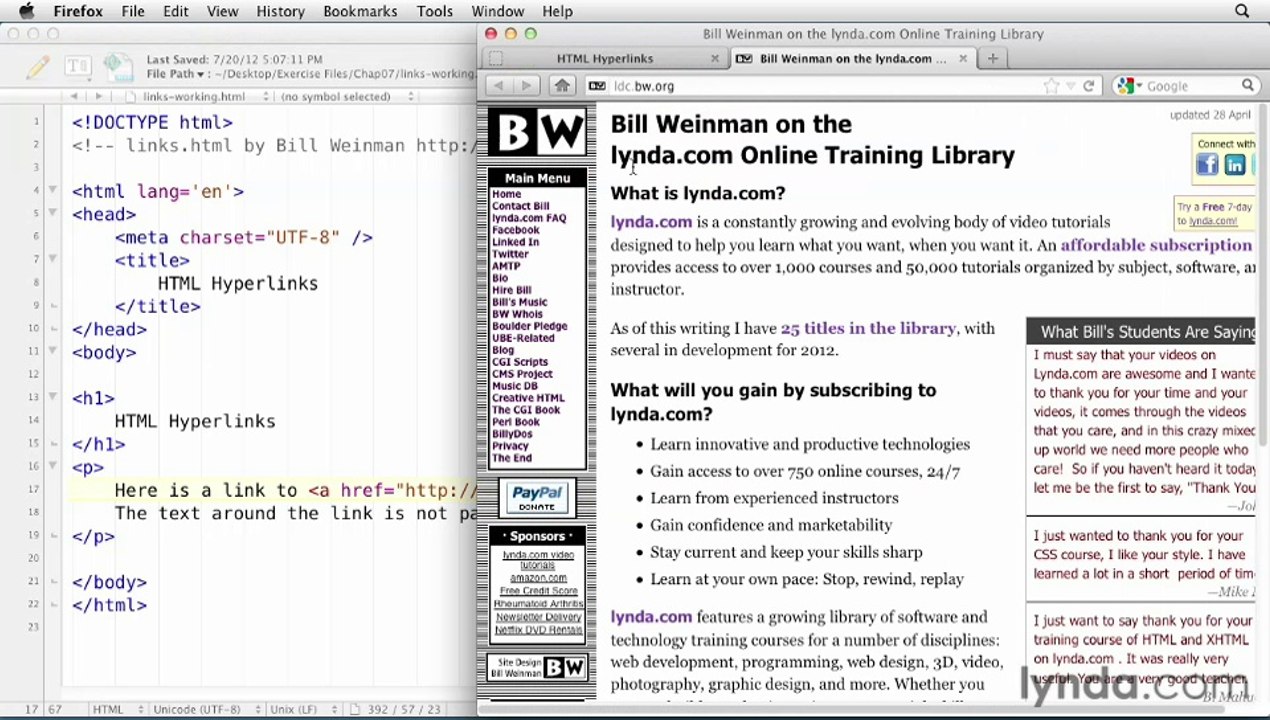Open the URL history dropdown arrow
The image size is (1270, 720).
pyautogui.click(x=1072, y=86)
